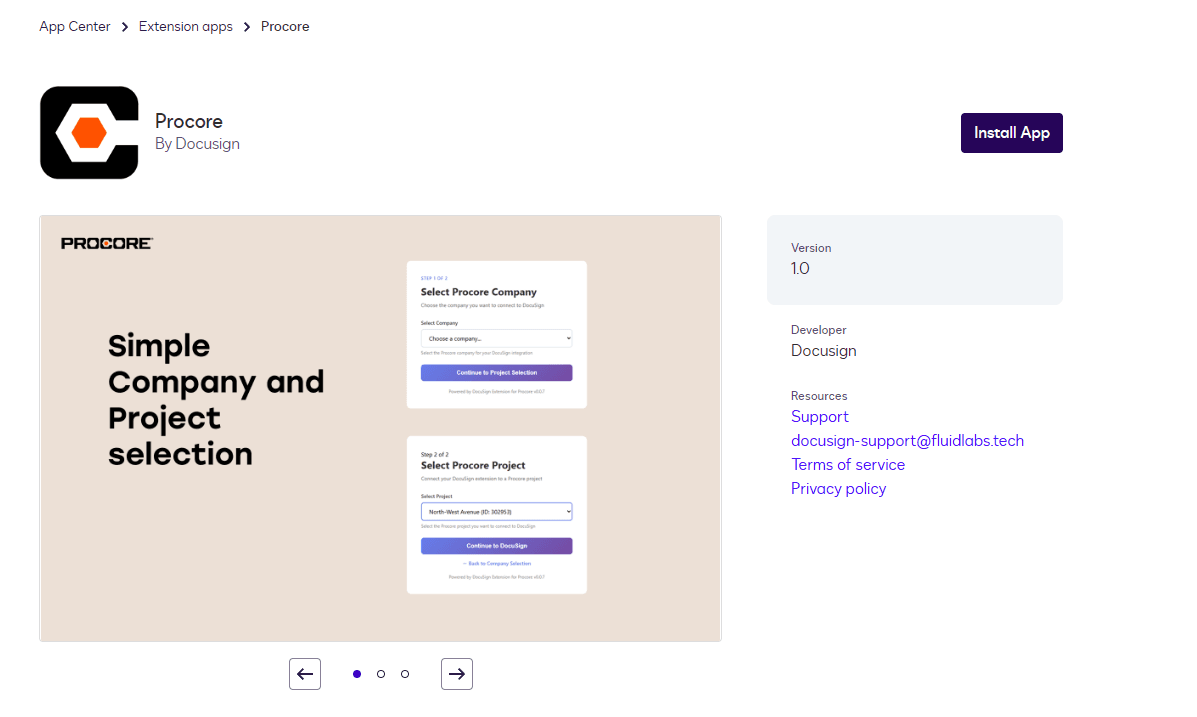Click Back to Company Selection link
The width and height of the screenshot is (1197, 717).
coord(497,564)
